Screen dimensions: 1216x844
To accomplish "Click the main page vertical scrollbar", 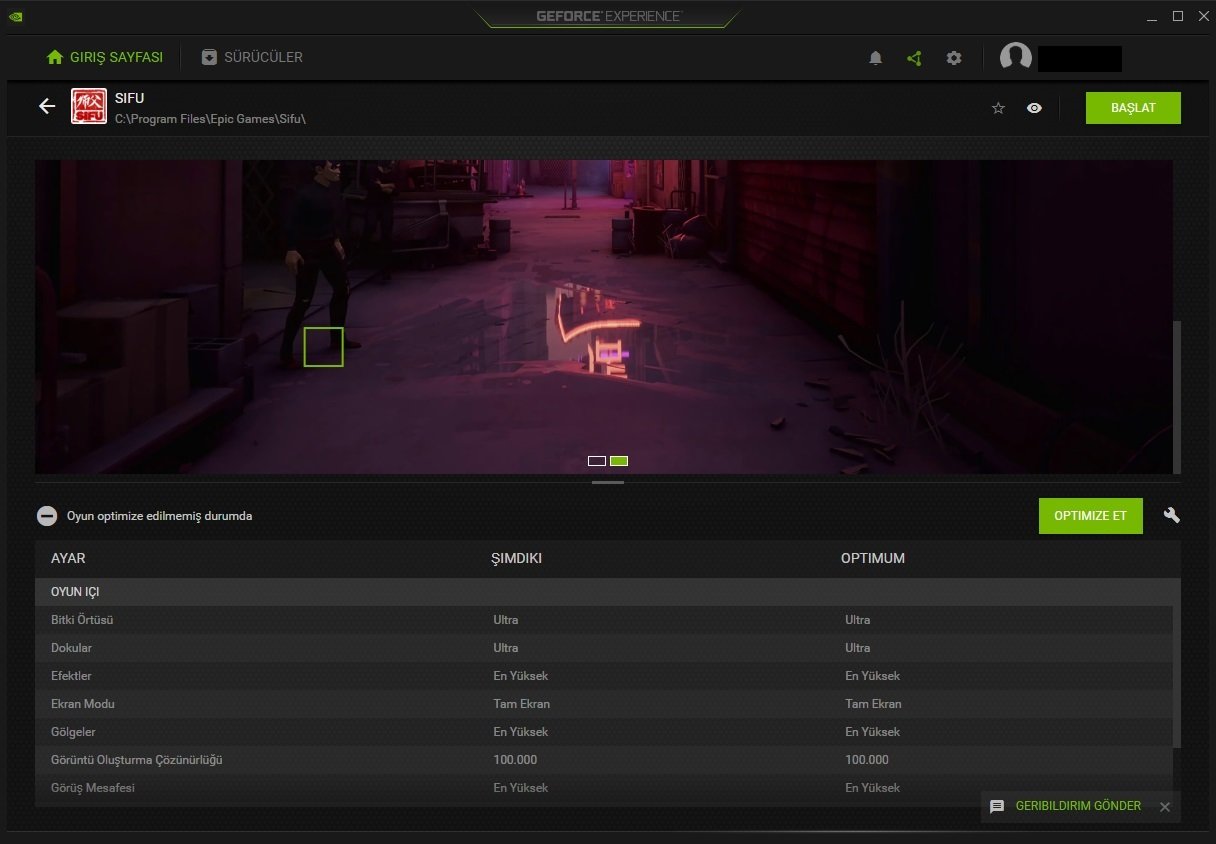I will coord(1177,397).
